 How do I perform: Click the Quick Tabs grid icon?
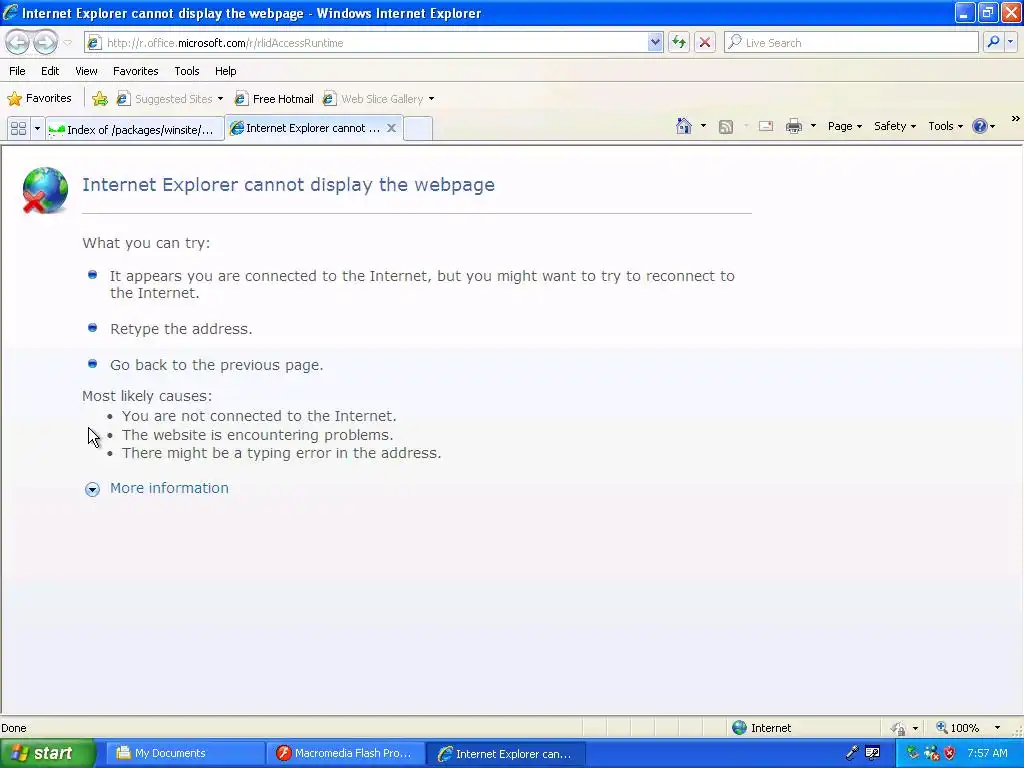click(18, 129)
